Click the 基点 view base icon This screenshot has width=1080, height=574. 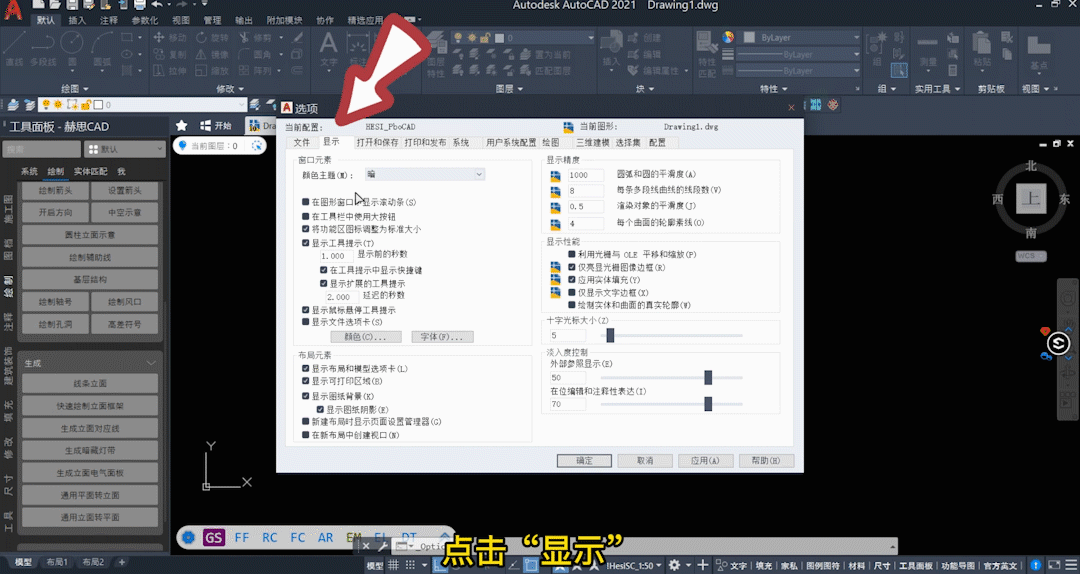click(x=1039, y=52)
